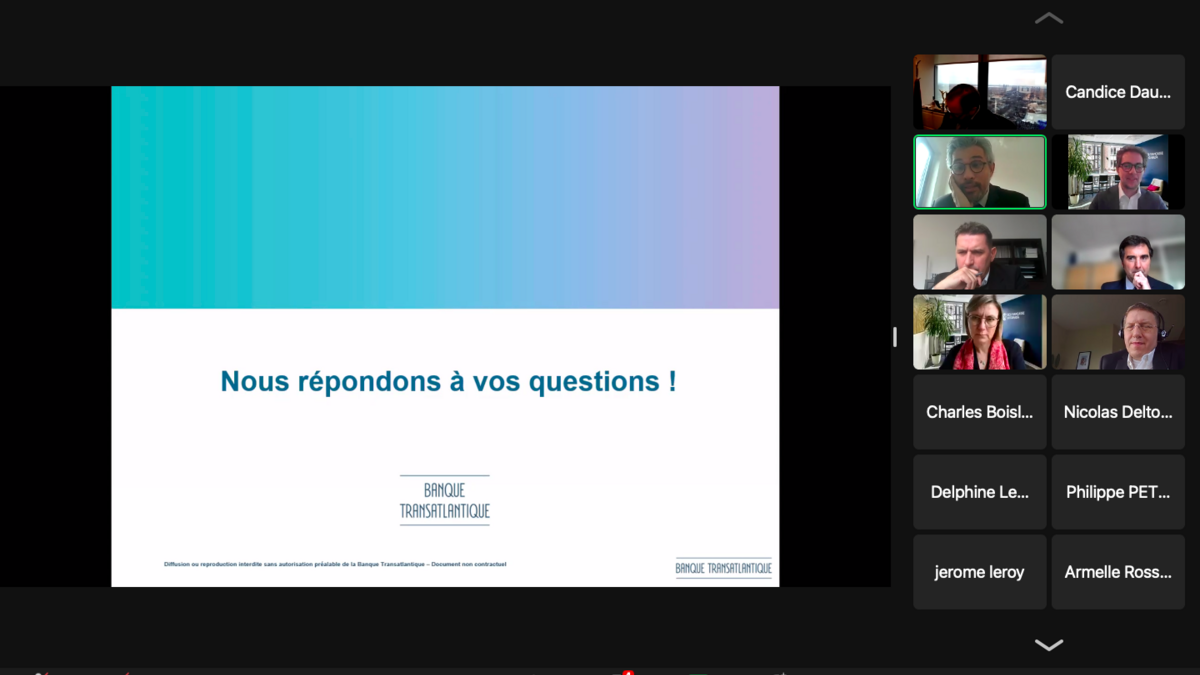Select video tile of person wearing a headset
Image resolution: width=1200 pixels, height=675 pixels.
1117,332
